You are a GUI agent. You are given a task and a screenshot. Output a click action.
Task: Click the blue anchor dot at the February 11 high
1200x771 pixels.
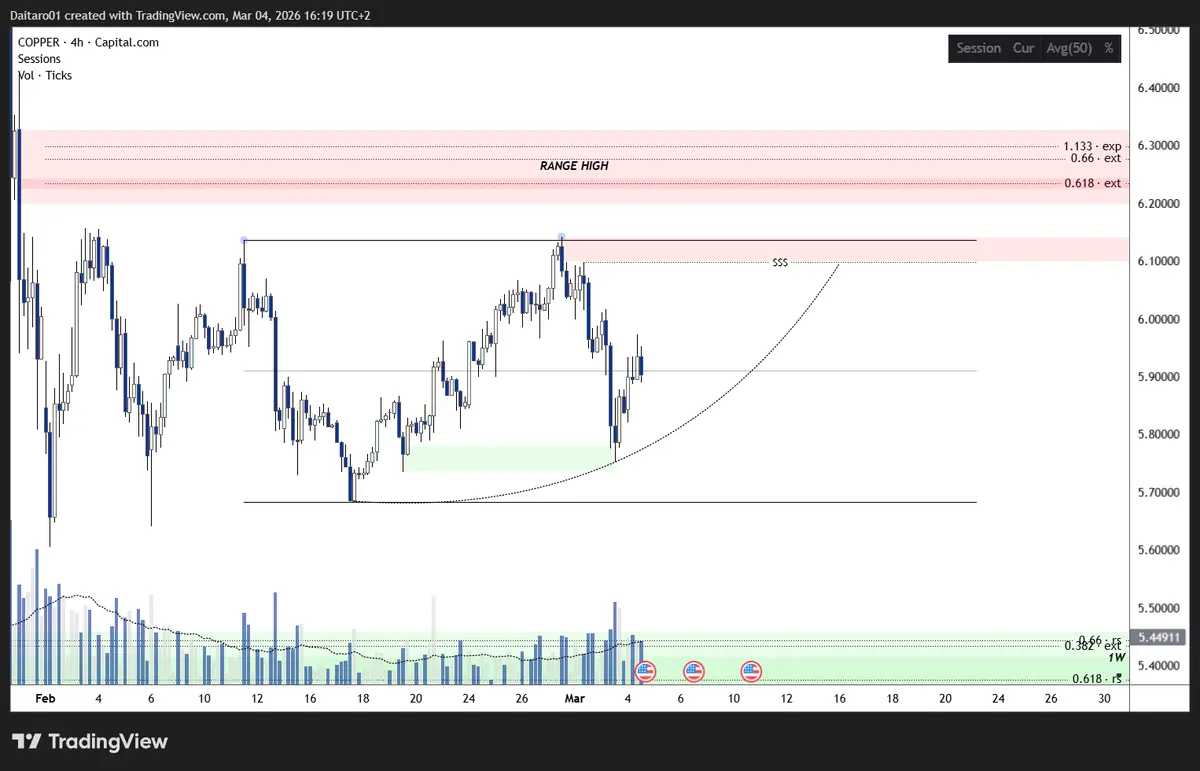point(244,240)
